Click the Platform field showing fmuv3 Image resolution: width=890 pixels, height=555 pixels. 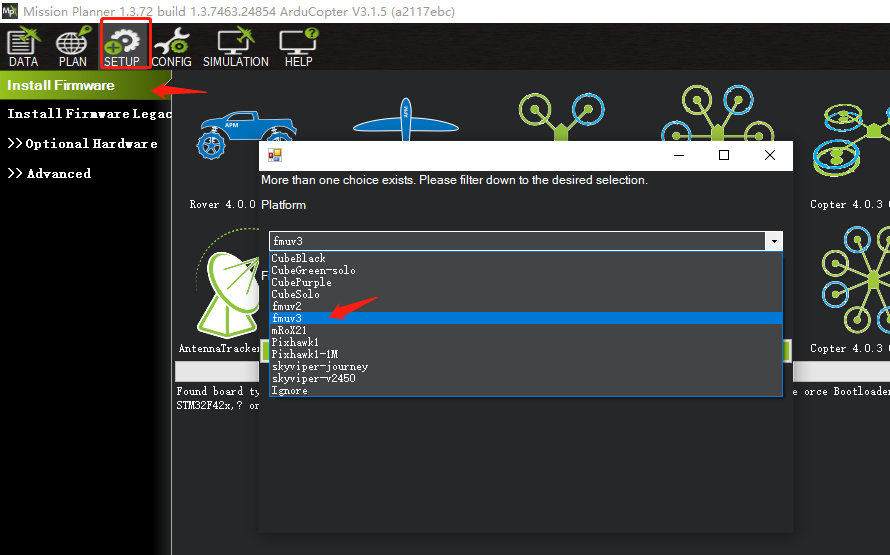click(517, 241)
